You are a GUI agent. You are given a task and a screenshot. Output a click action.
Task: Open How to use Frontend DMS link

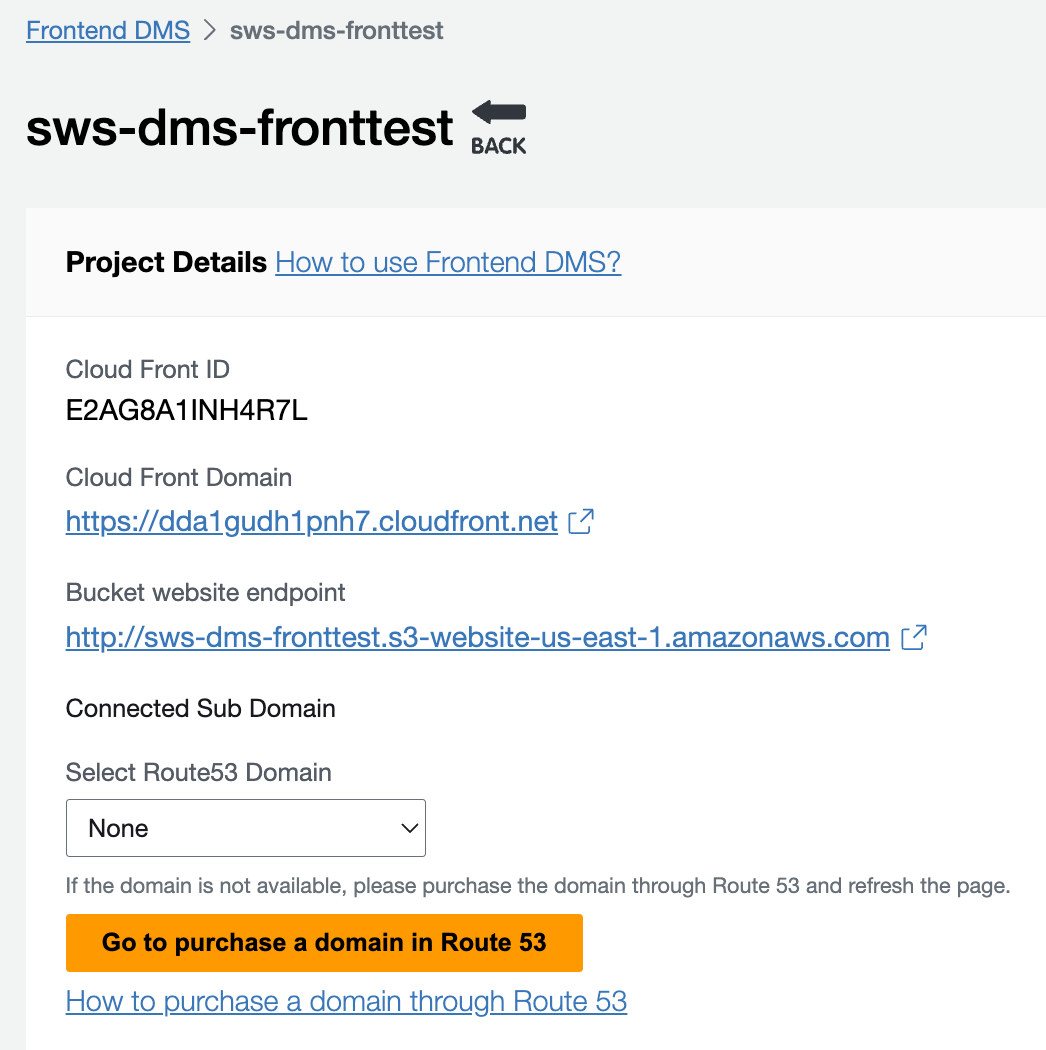(x=448, y=262)
